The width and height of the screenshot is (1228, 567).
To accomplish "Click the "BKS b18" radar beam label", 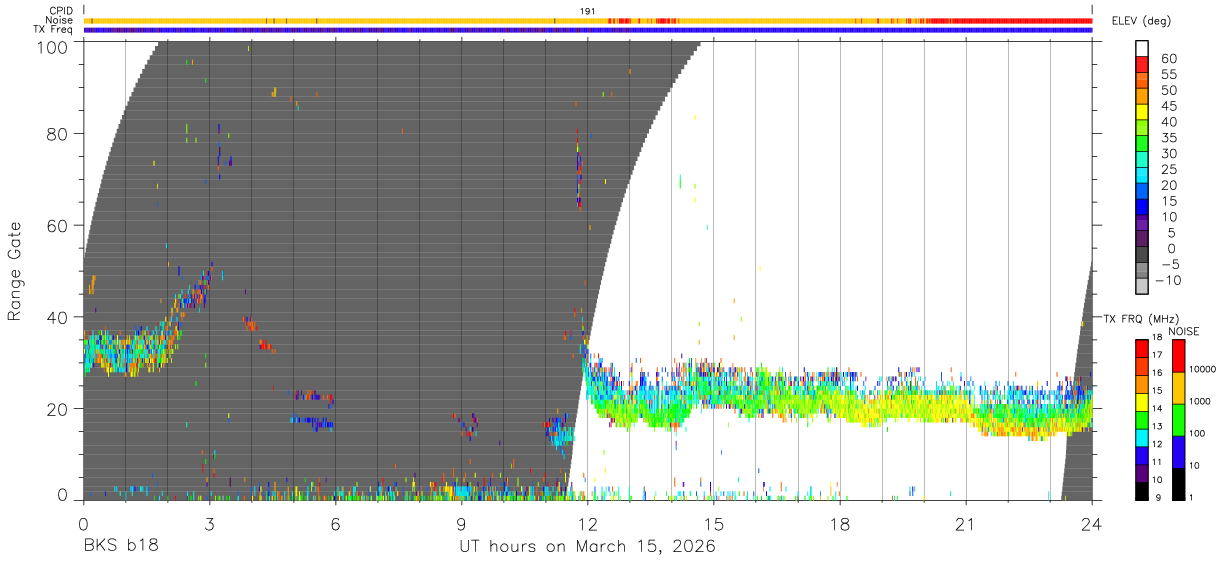I will [x=121, y=547].
